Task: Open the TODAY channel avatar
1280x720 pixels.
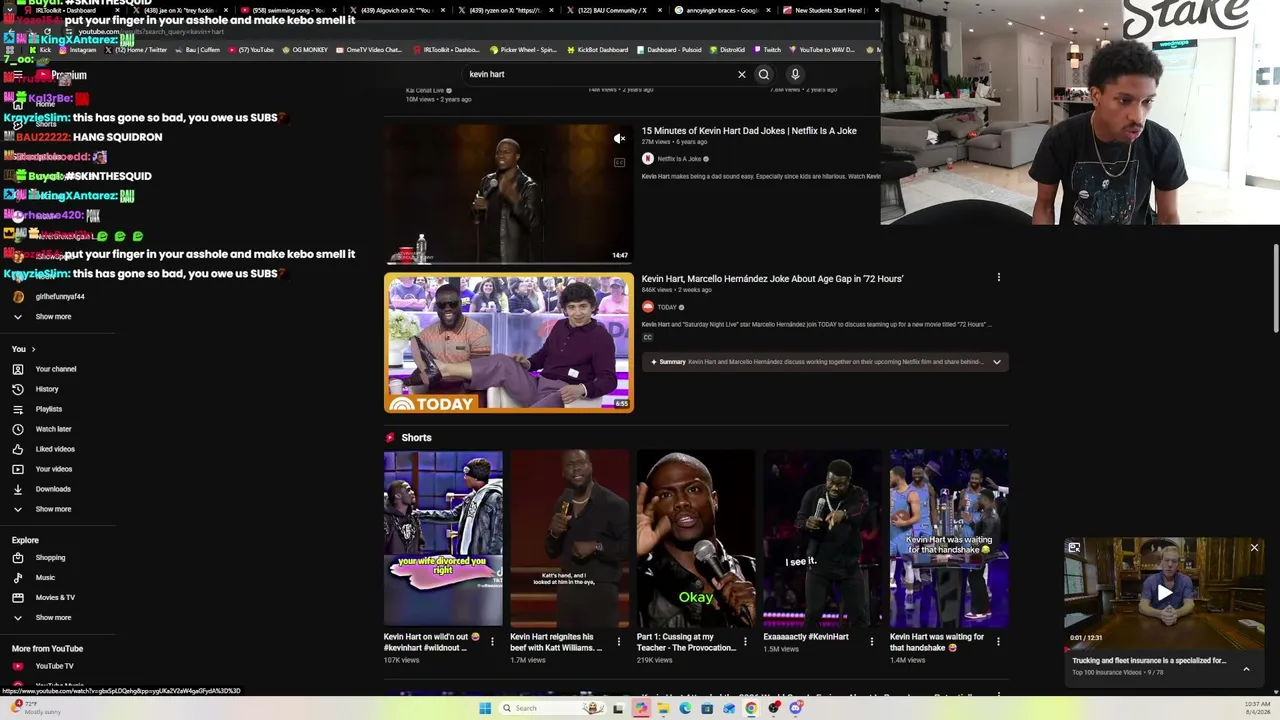Action: [x=648, y=307]
